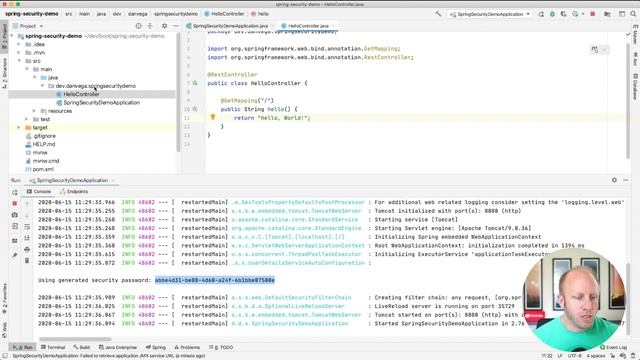Collapse the spring-security-demo root node
The image size is (640, 360).
click(12, 36)
